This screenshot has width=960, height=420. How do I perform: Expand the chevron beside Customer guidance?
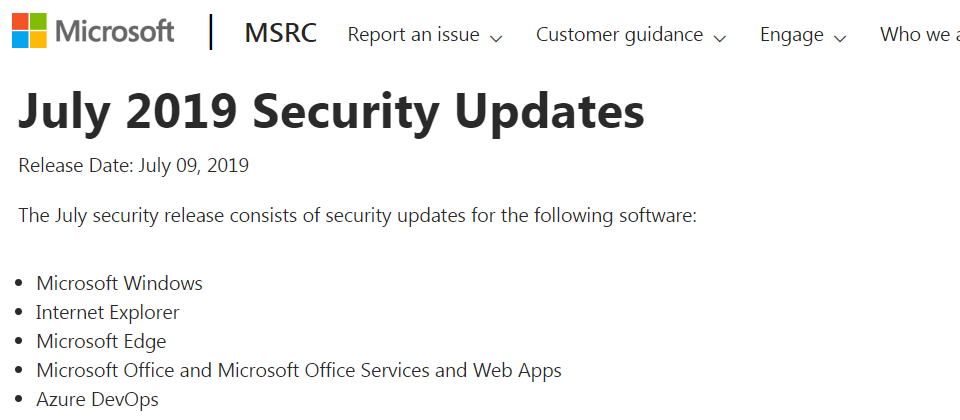click(x=720, y=38)
